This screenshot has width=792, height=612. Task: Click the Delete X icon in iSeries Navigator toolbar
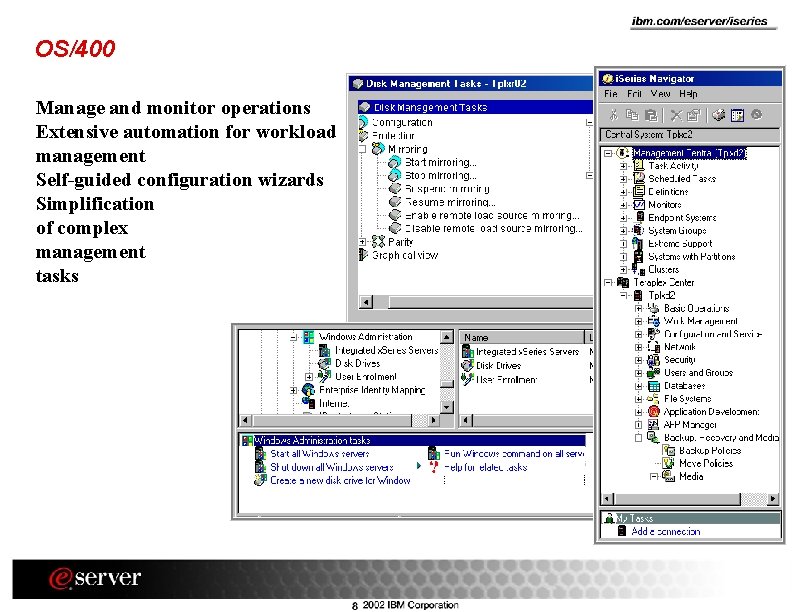pos(676,116)
